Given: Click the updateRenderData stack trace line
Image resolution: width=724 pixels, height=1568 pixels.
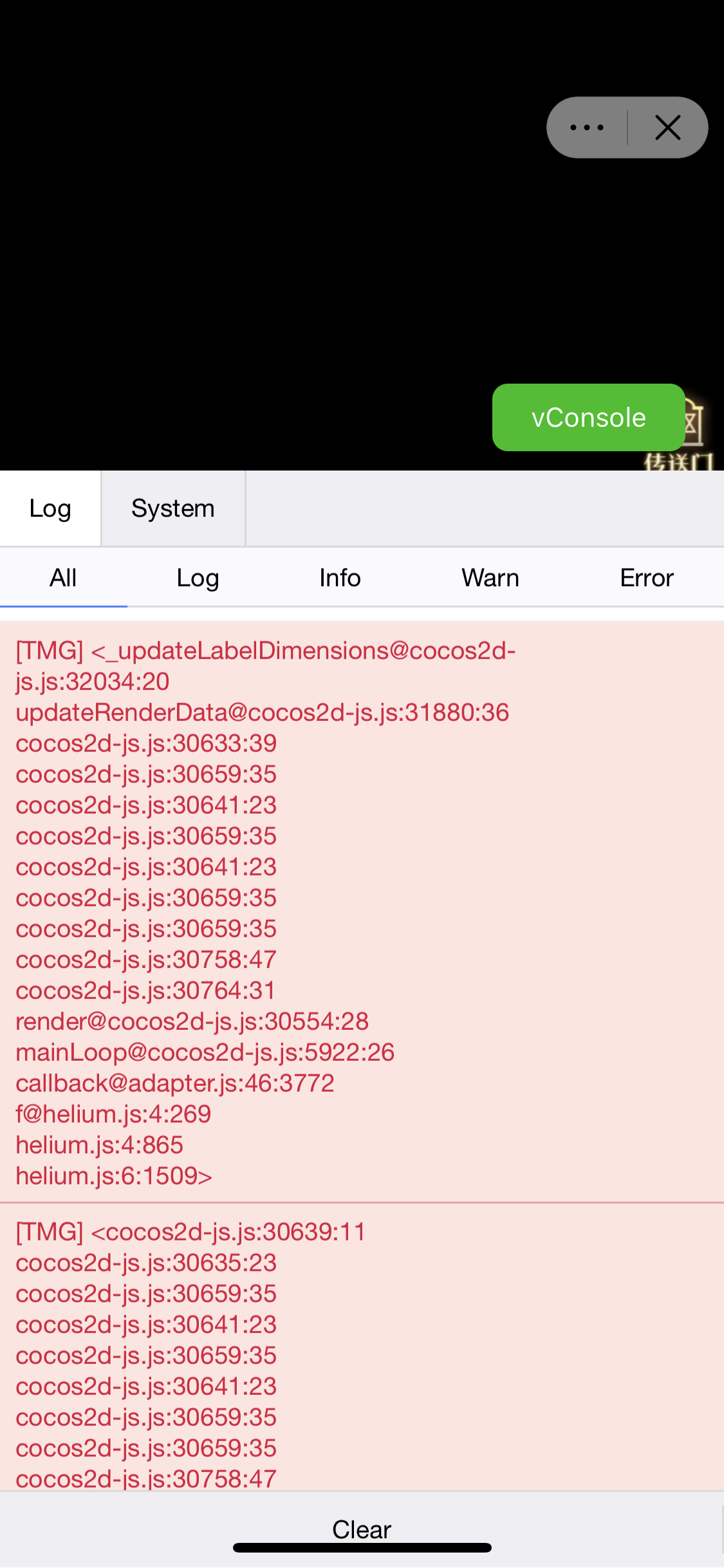Looking at the screenshot, I should pyautogui.click(x=263, y=713).
